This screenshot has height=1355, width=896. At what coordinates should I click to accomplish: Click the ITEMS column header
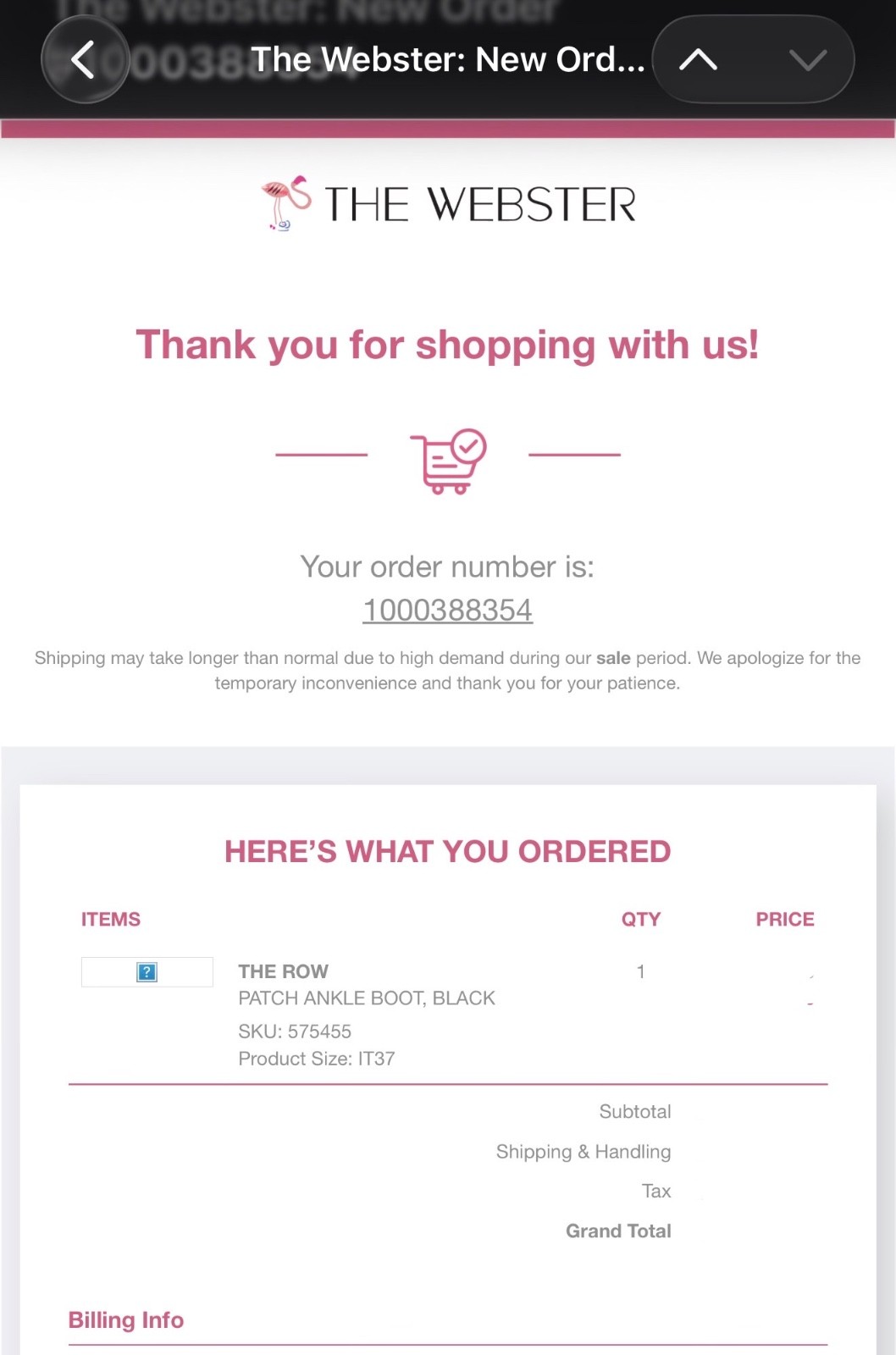pos(111,919)
